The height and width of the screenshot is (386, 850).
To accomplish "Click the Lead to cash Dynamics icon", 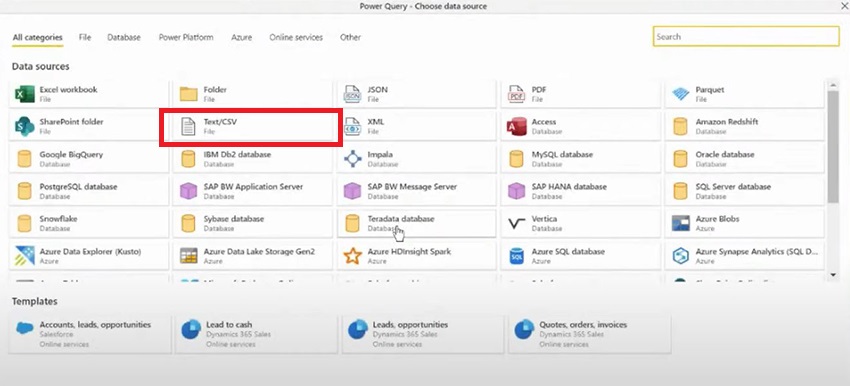I will pyautogui.click(x=191, y=329).
